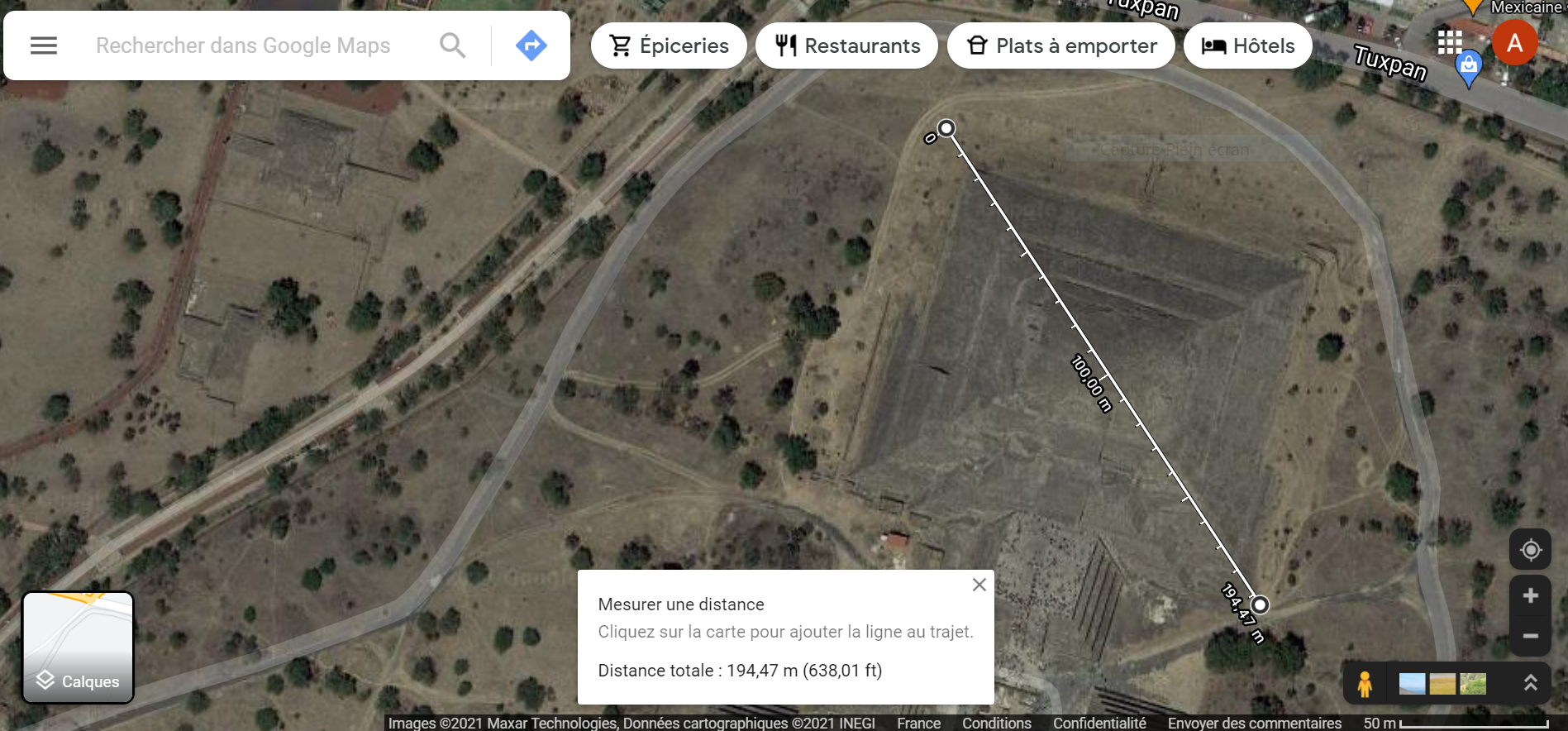Select the Restaurants category chip
The height and width of the screenshot is (731, 1568).
coord(846,45)
